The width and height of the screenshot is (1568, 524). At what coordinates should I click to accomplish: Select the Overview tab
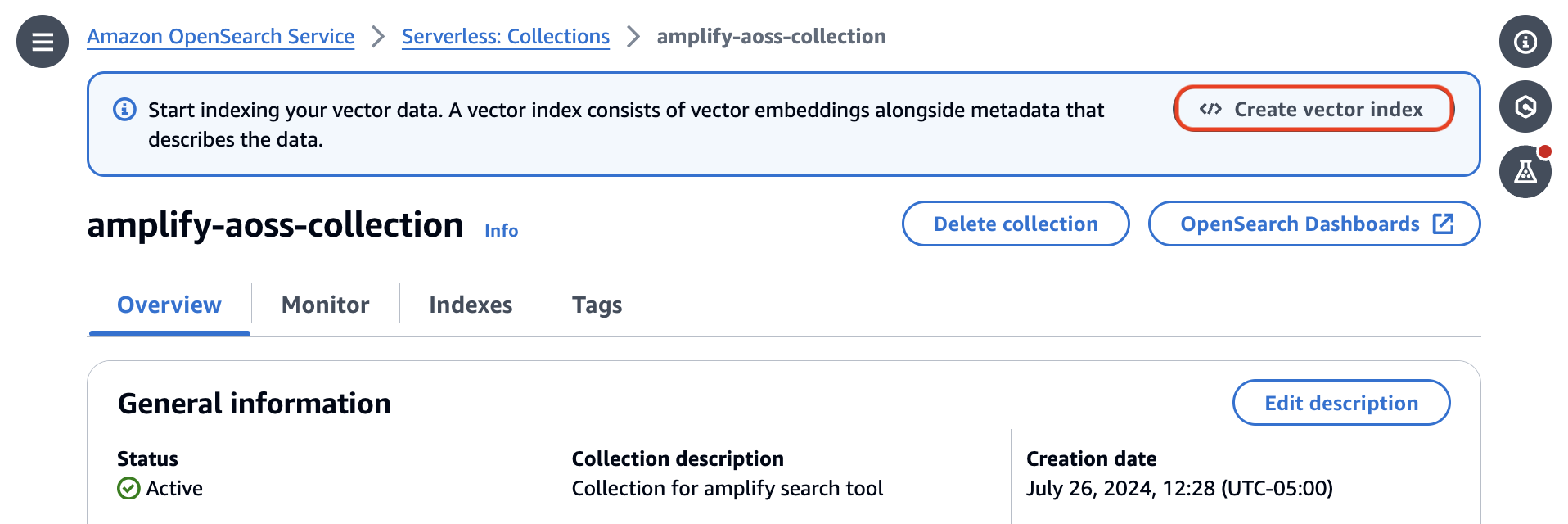coord(168,305)
